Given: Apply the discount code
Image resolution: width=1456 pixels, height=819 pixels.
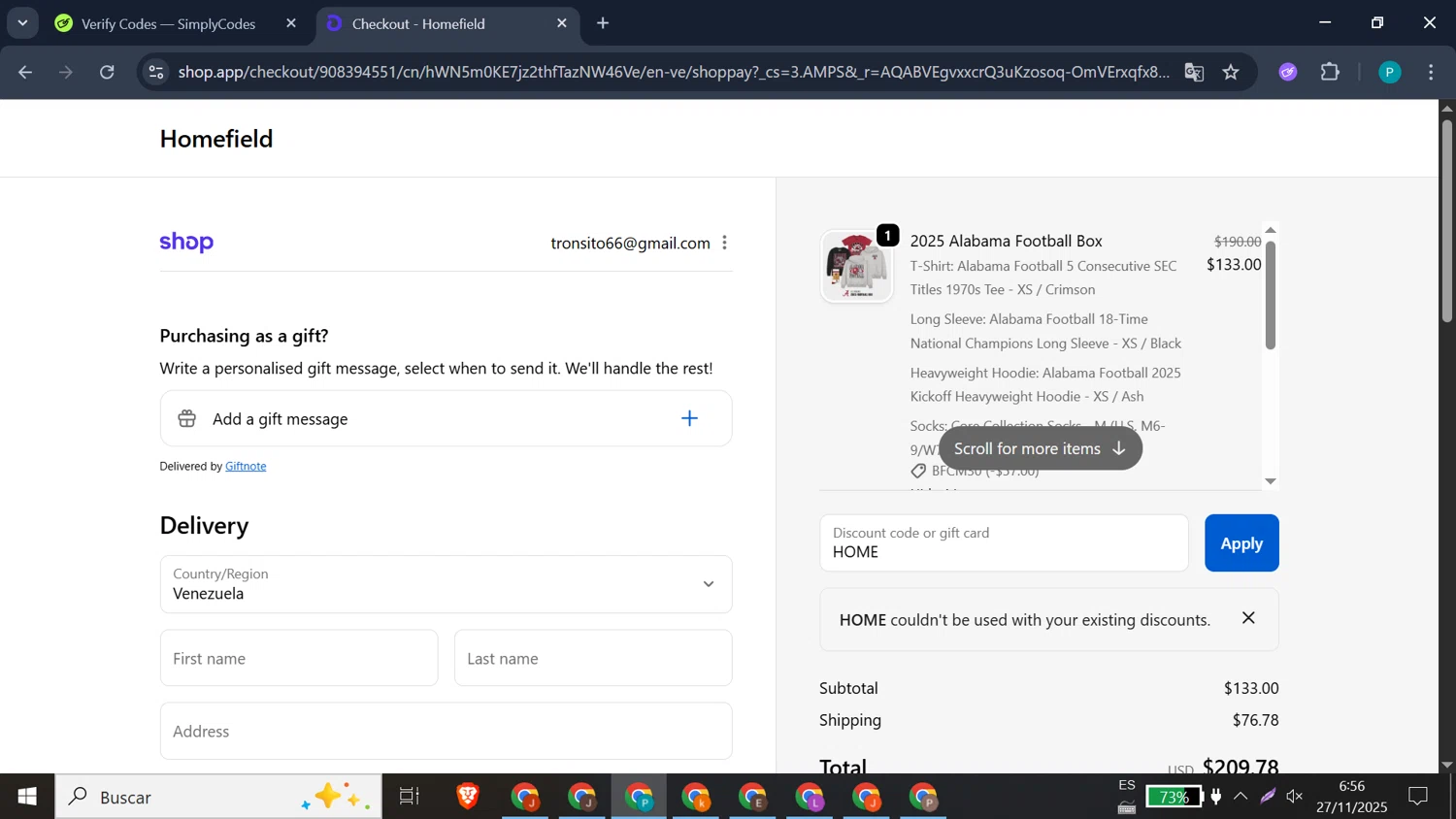Looking at the screenshot, I should click(x=1241, y=542).
